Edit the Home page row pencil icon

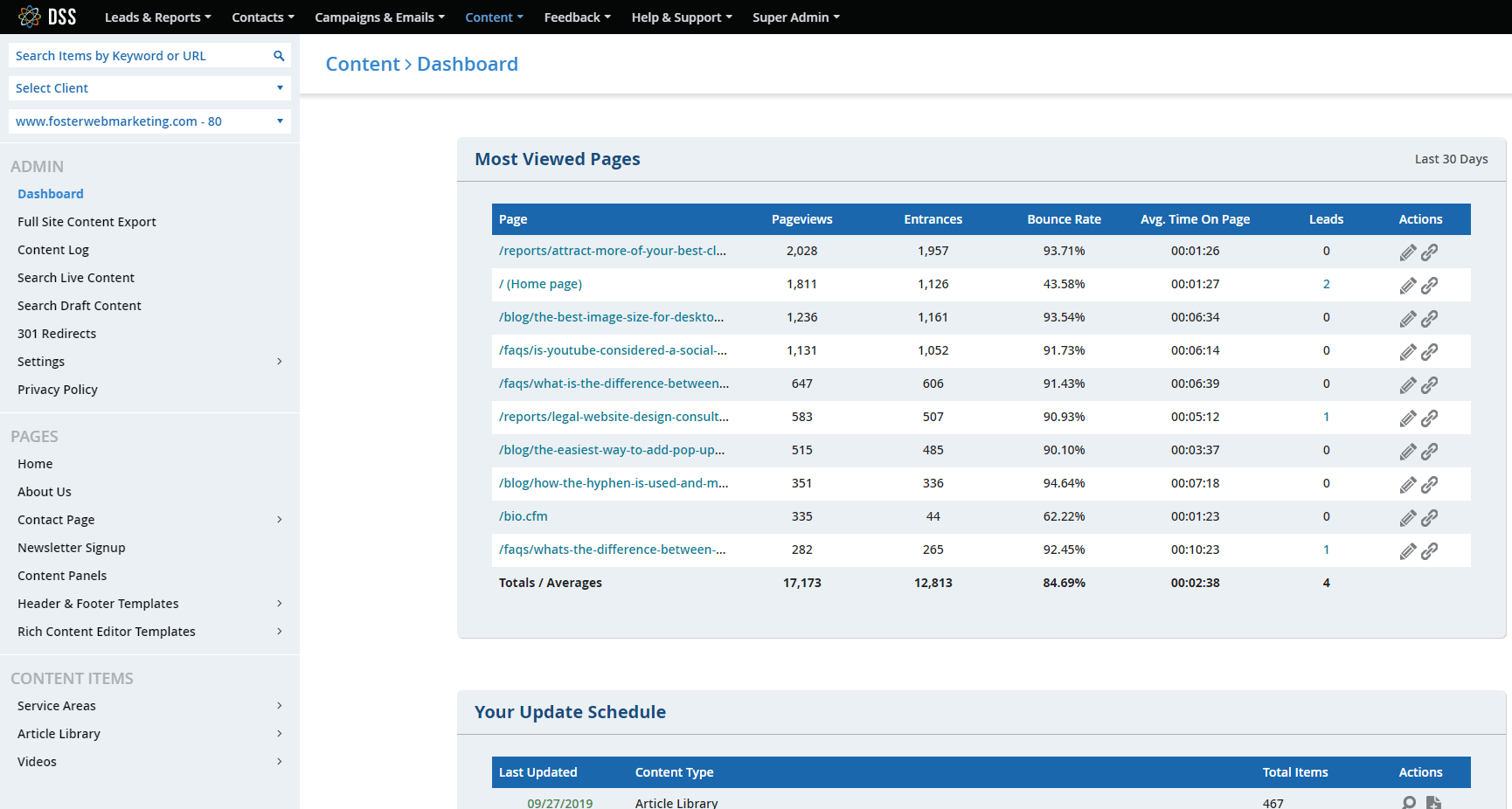[x=1407, y=286]
